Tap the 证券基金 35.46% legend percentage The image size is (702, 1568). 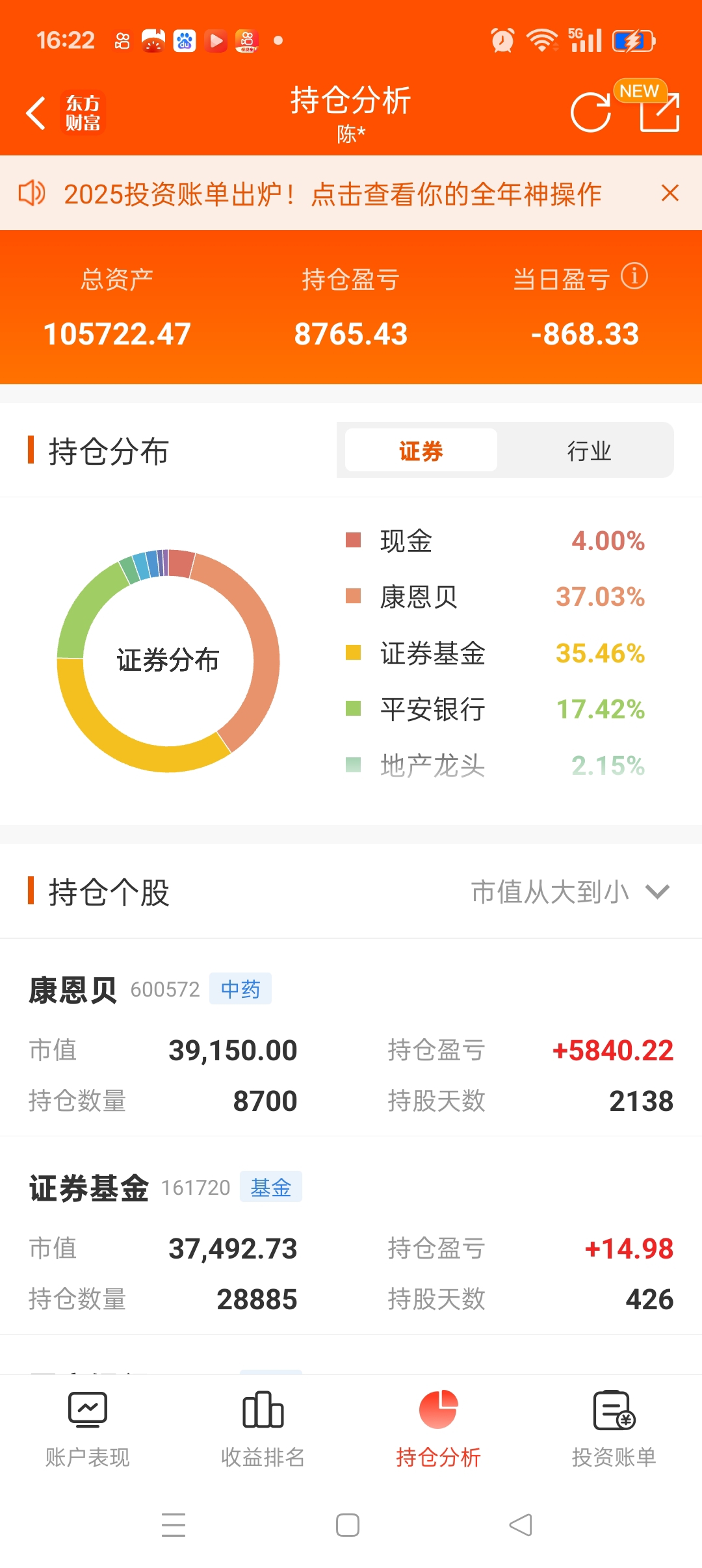[600, 653]
